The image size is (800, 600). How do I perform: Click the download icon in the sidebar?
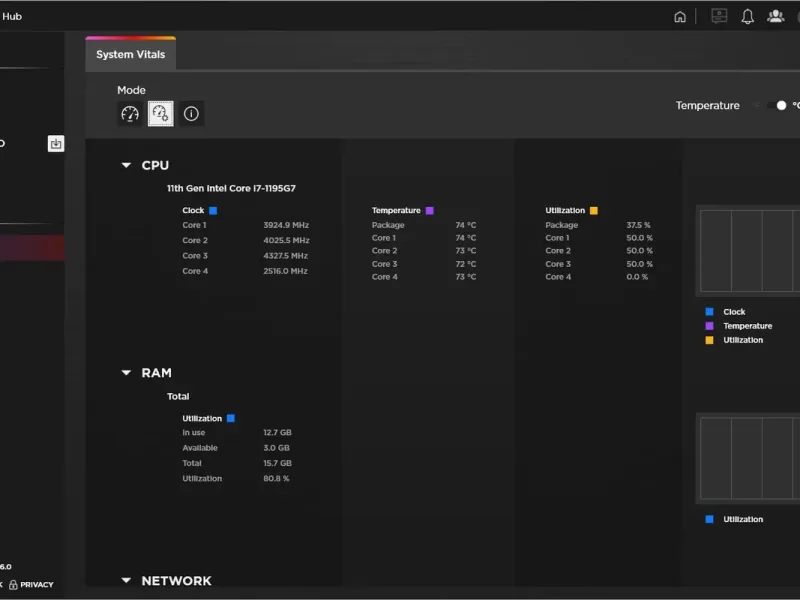tap(56, 144)
